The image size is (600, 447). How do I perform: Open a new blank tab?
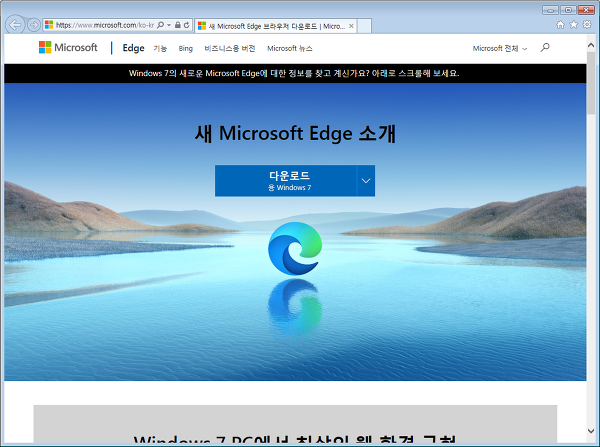(x=364, y=26)
